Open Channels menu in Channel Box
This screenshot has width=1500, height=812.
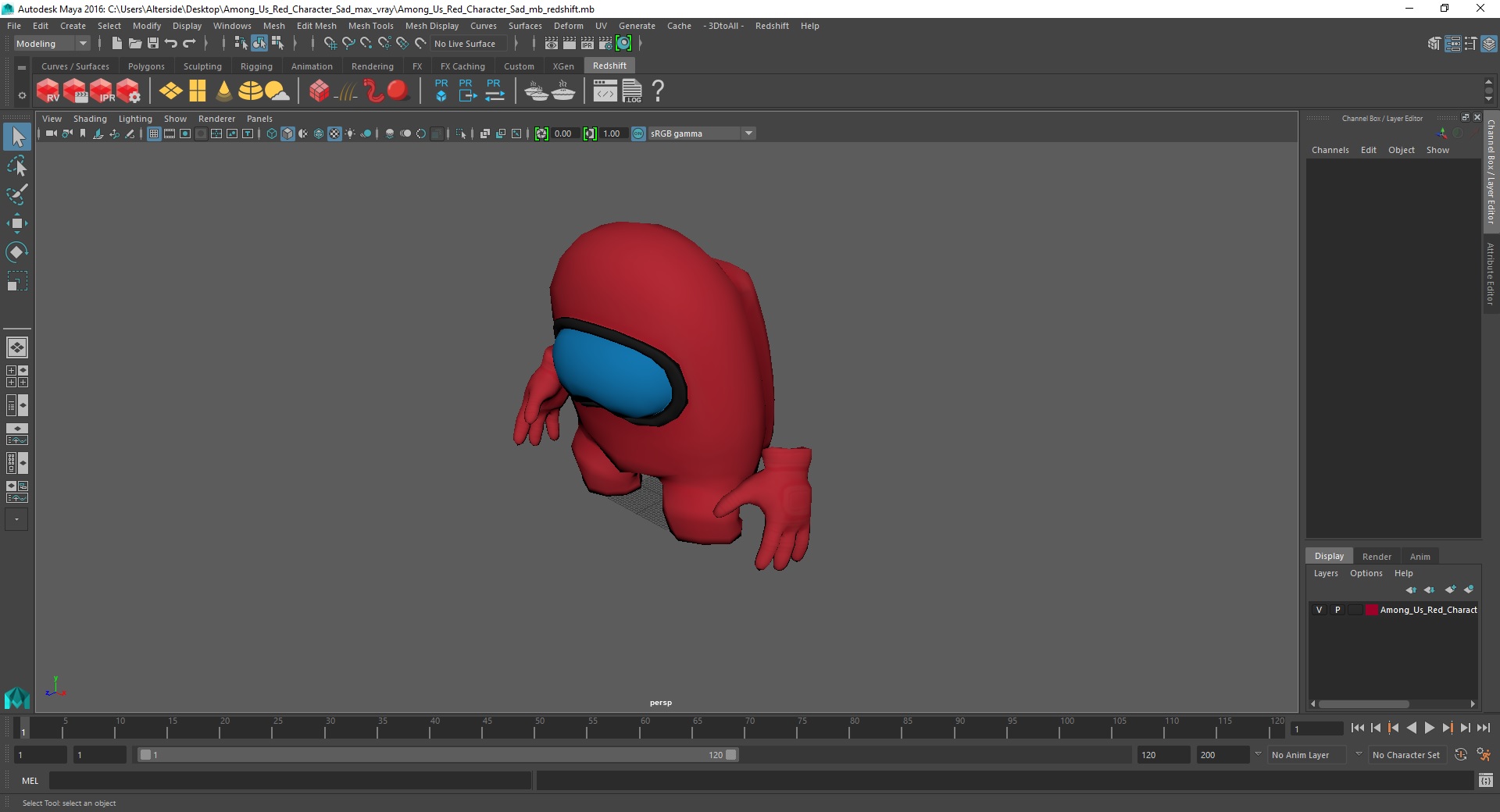pyautogui.click(x=1330, y=150)
